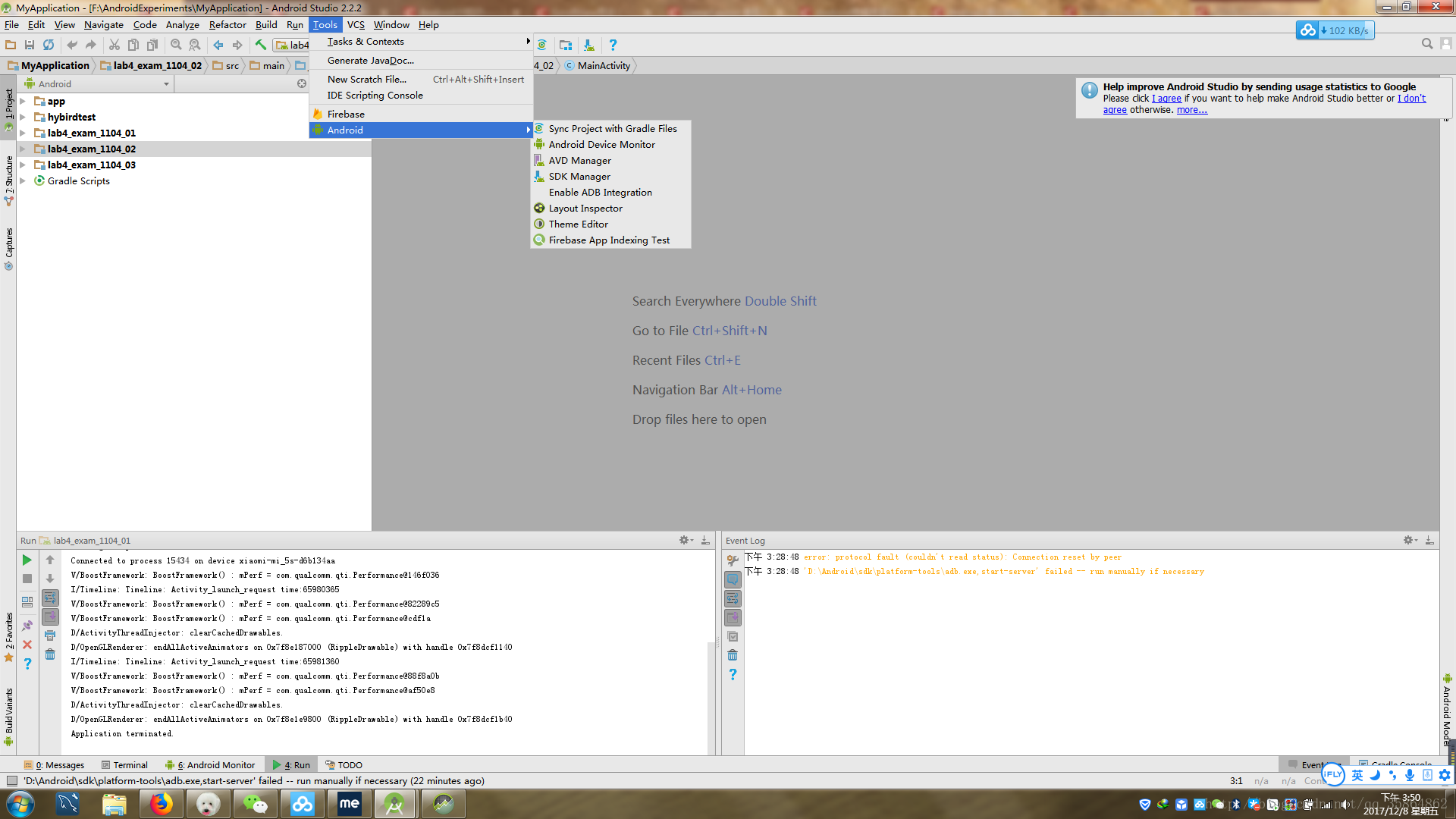Clear Run console with trash icon
Image resolution: width=1456 pixels, height=819 pixels.
click(x=50, y=654)
